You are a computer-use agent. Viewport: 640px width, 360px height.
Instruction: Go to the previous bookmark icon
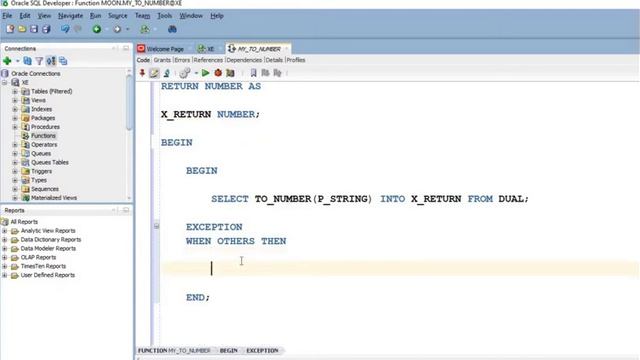pos(265,73)
